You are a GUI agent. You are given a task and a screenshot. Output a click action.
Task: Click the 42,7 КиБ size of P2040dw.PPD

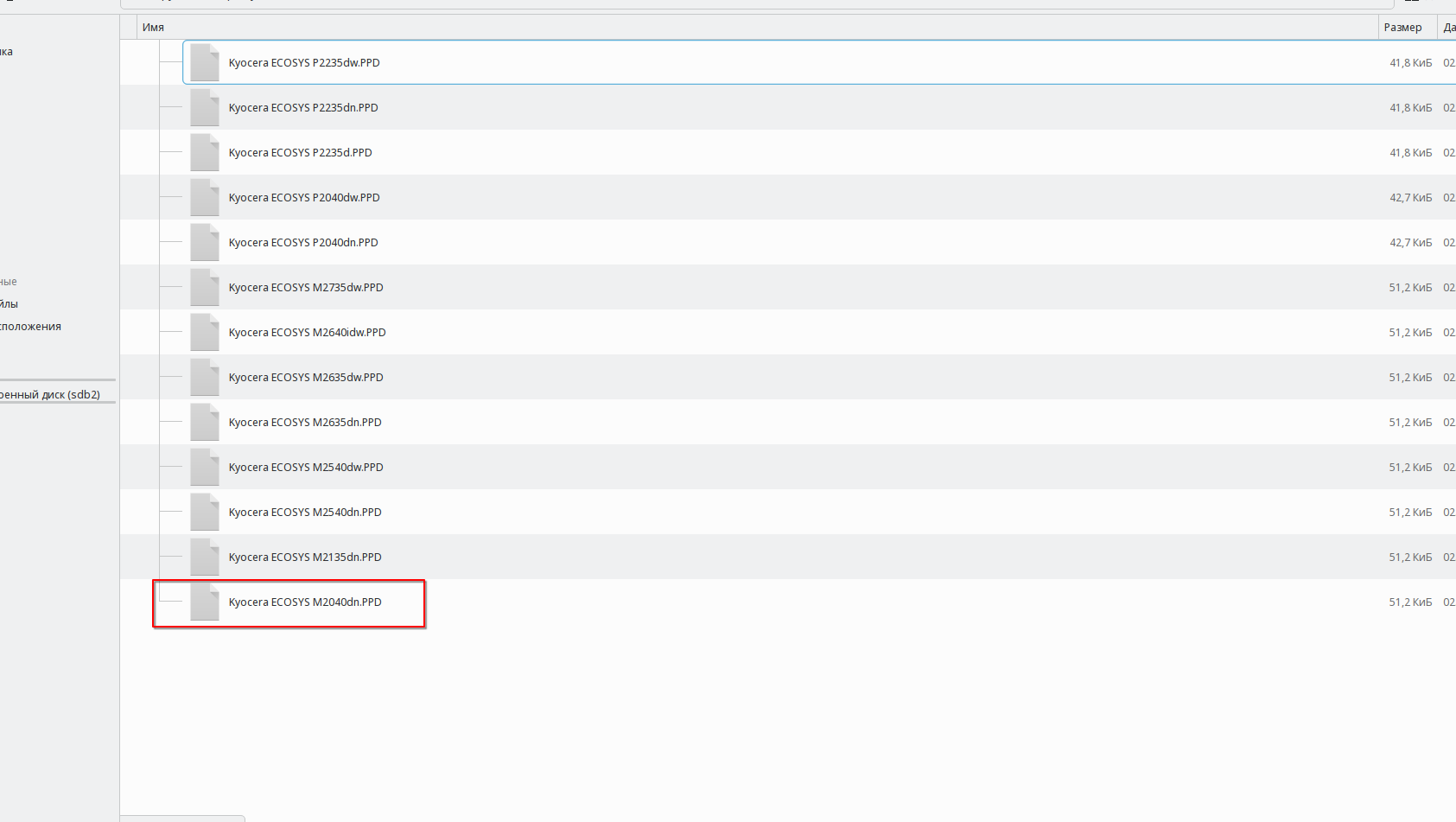pos(1409,197)
